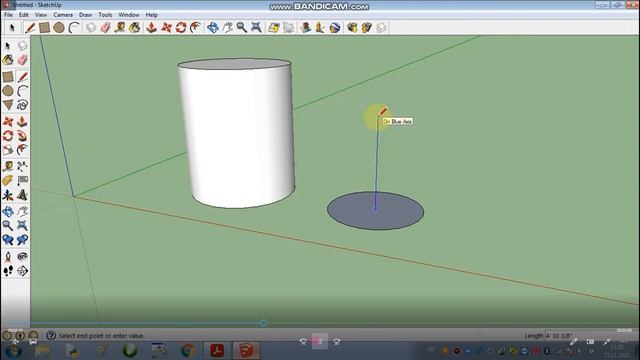The image size is (640, 360).
Task: Choose the Circle tool in top toolbar
Action: click(x=59, y=27)
